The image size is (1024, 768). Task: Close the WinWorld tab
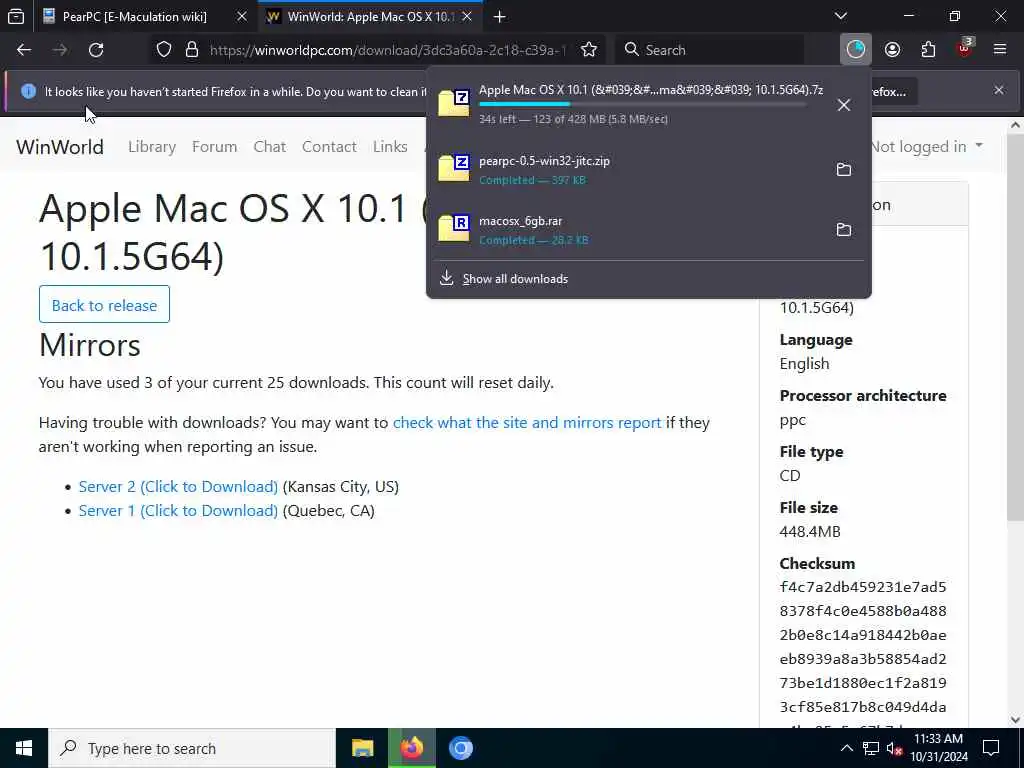[x=467, y=16]
